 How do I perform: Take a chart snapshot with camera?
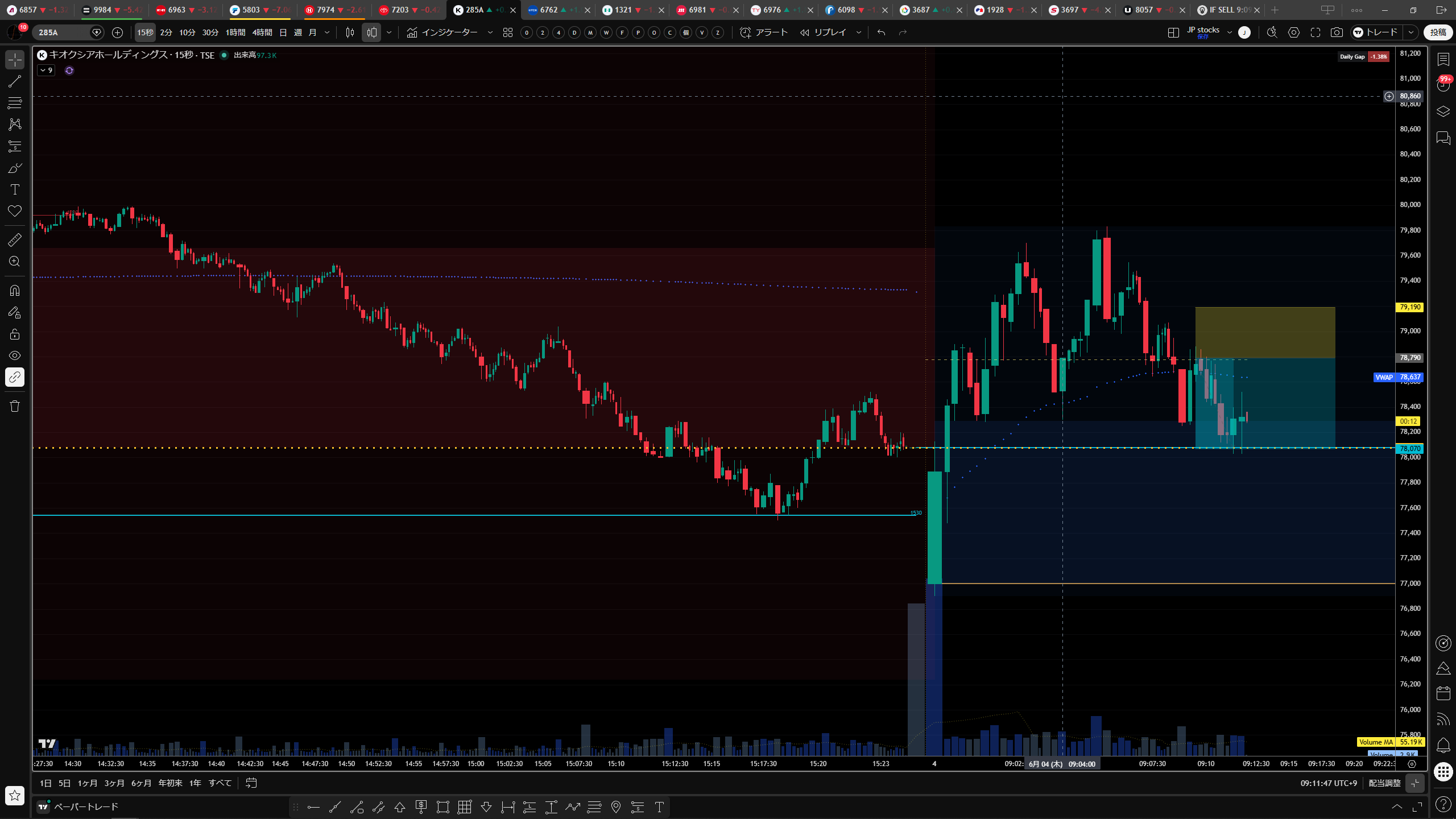[1337, 32]
